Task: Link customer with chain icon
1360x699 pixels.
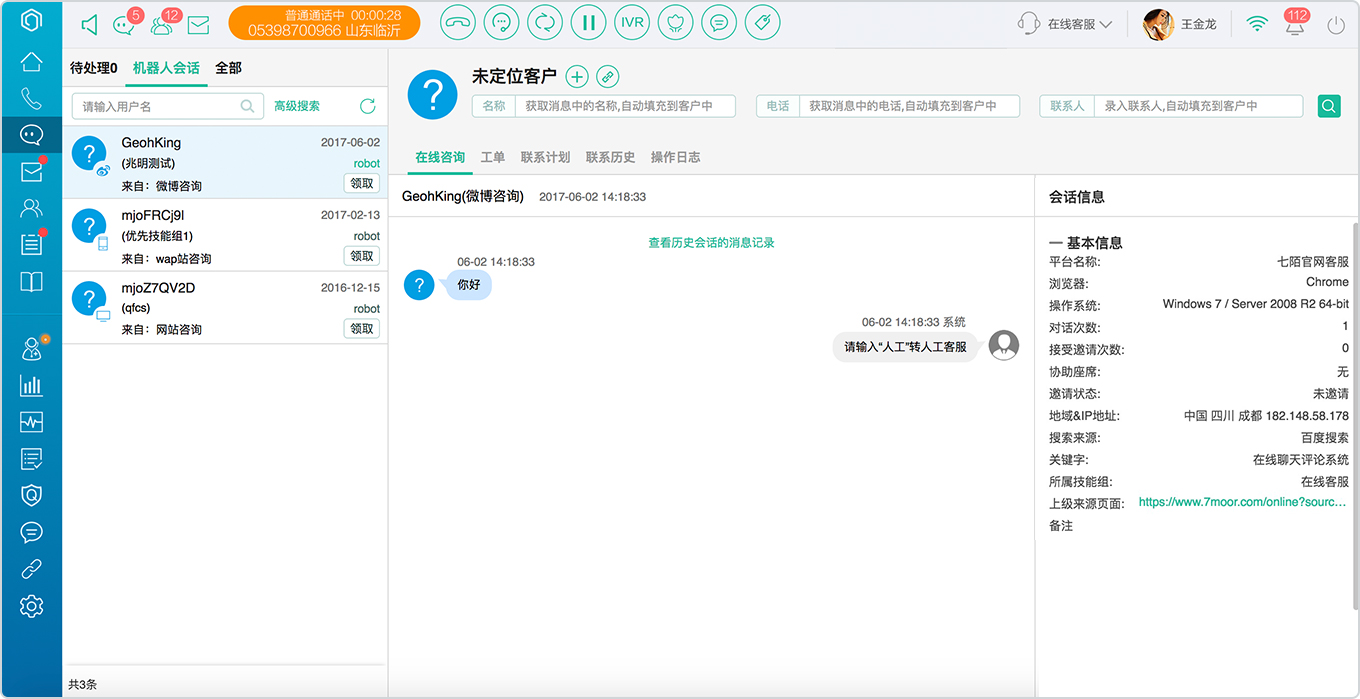Action: (607, 77)
